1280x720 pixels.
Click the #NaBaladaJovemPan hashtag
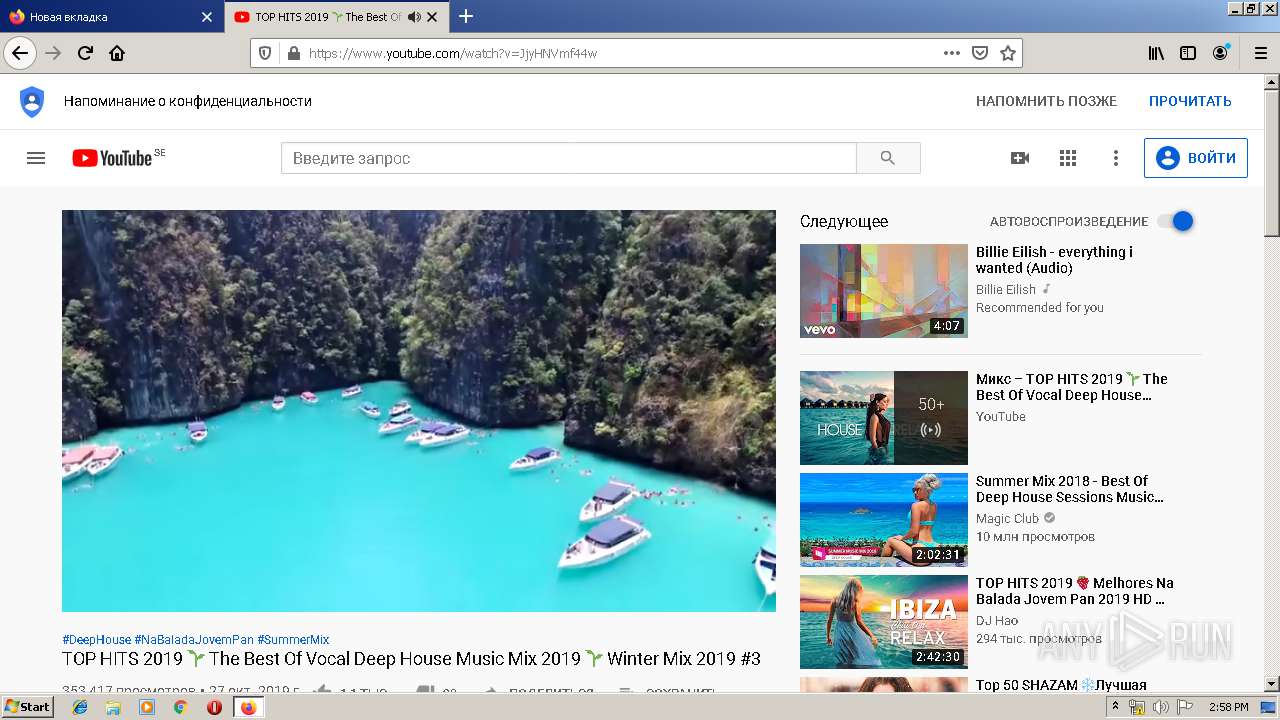pos(194,639)
